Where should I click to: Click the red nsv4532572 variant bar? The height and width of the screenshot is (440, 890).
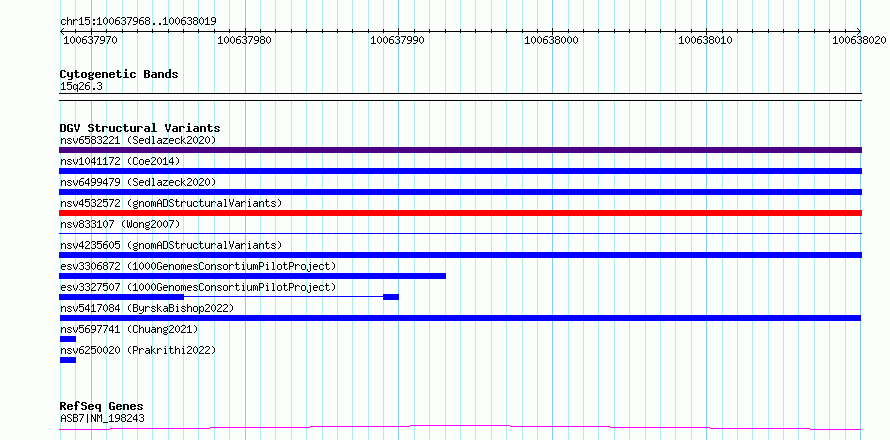(x=460, y=213)
